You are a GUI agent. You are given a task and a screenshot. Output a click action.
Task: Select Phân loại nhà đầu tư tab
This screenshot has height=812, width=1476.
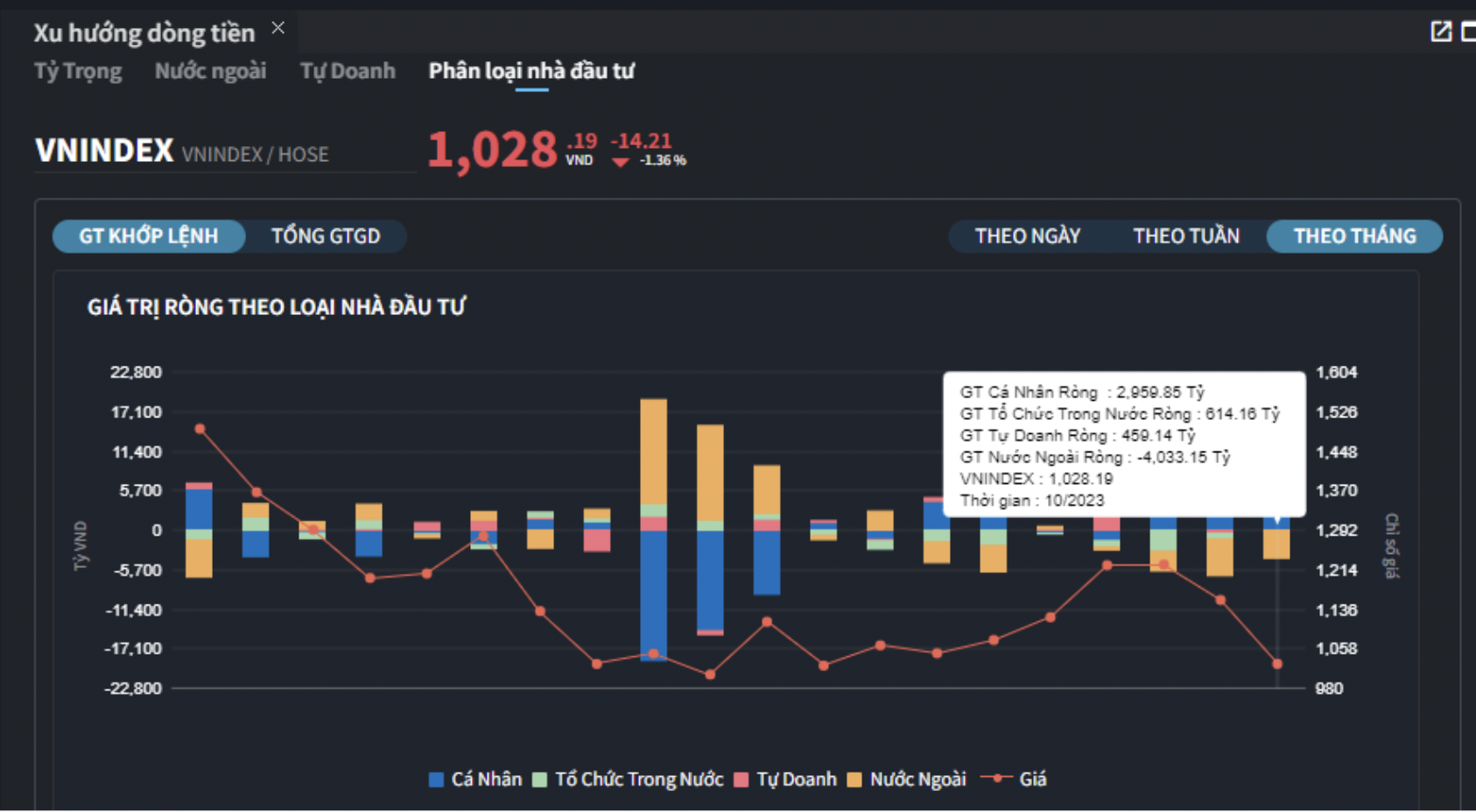[x=531, y=71]
